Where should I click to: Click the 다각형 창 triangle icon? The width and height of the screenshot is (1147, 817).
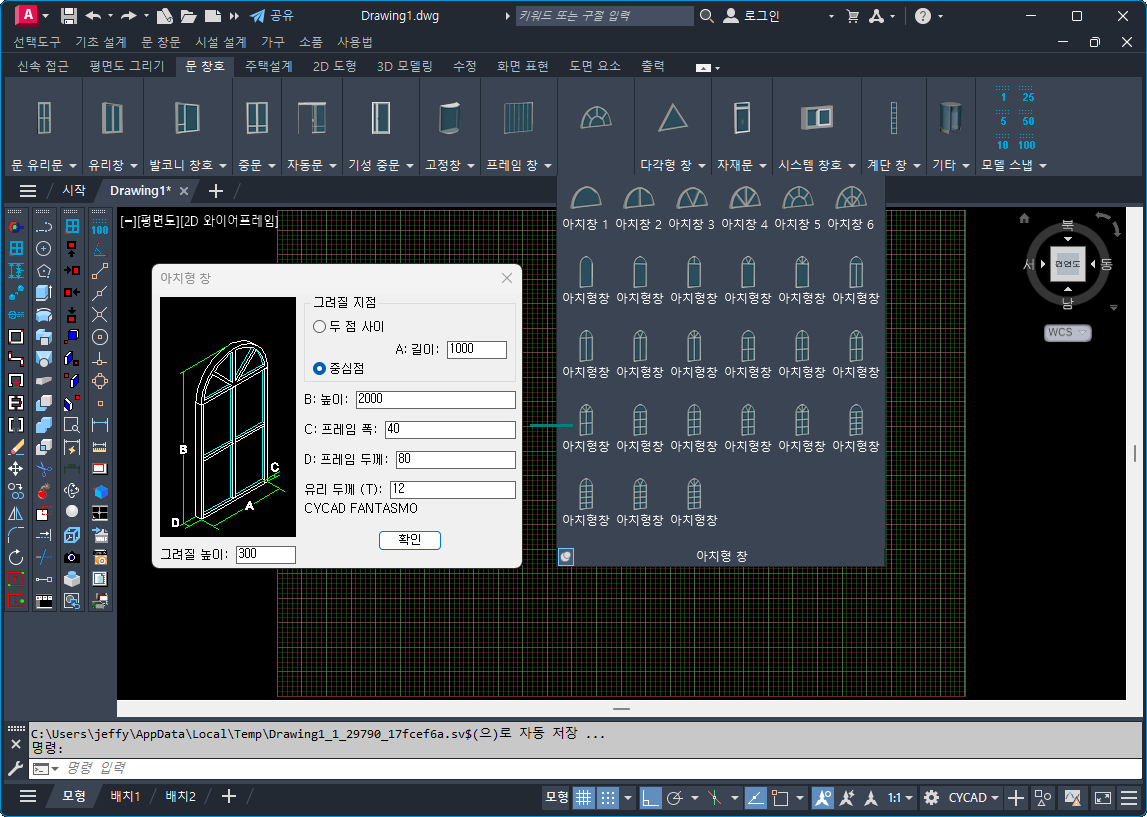(673, 118)
